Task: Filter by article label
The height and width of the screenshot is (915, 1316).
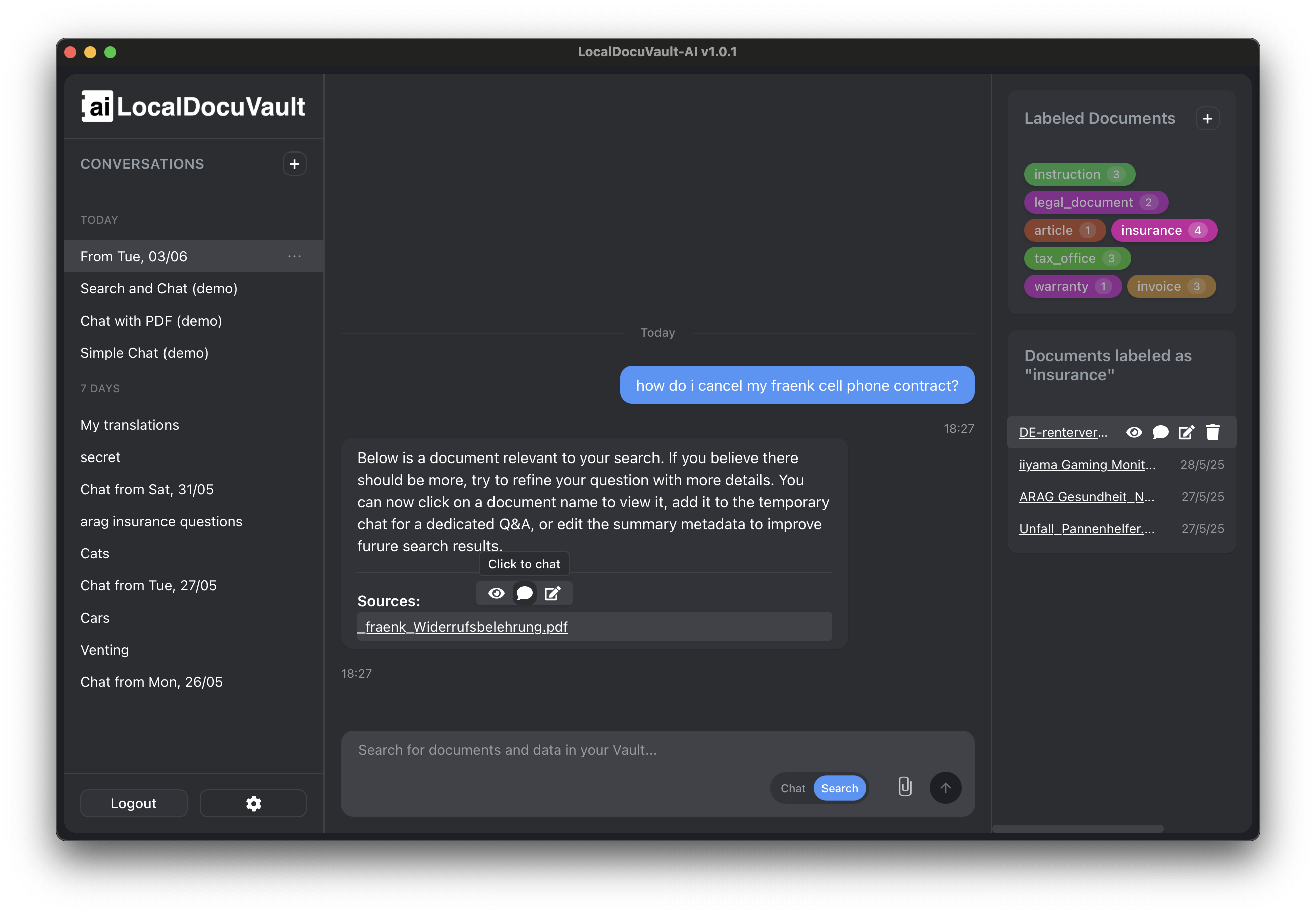Action: (x=1064, y=230)
